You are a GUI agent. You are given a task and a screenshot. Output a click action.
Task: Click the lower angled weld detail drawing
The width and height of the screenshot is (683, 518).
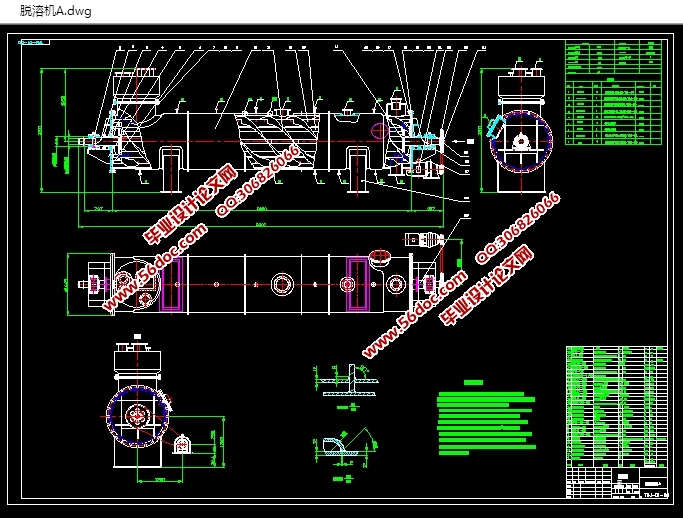[343, 445]
